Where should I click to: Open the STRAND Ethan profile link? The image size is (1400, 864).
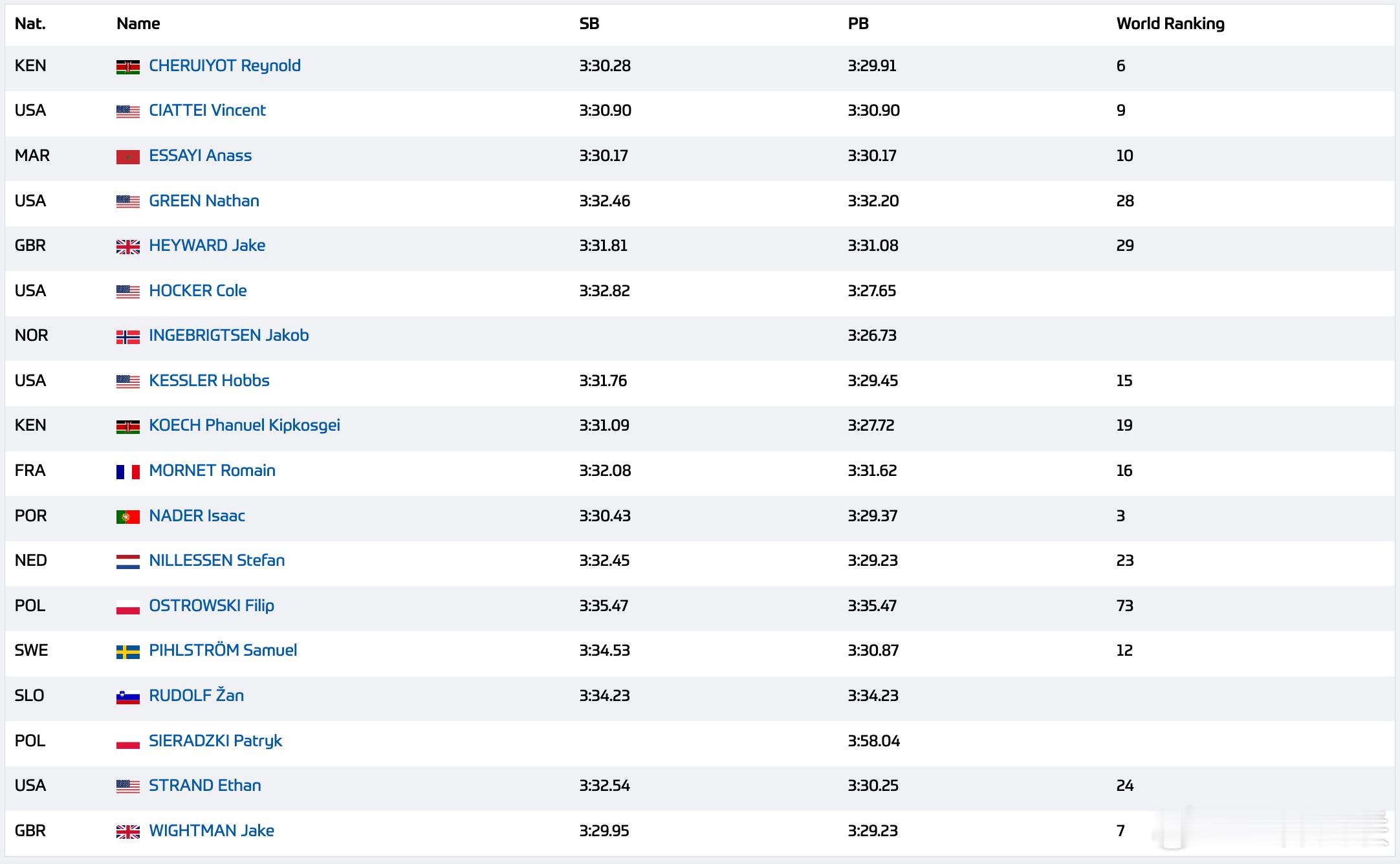[205, 785]
